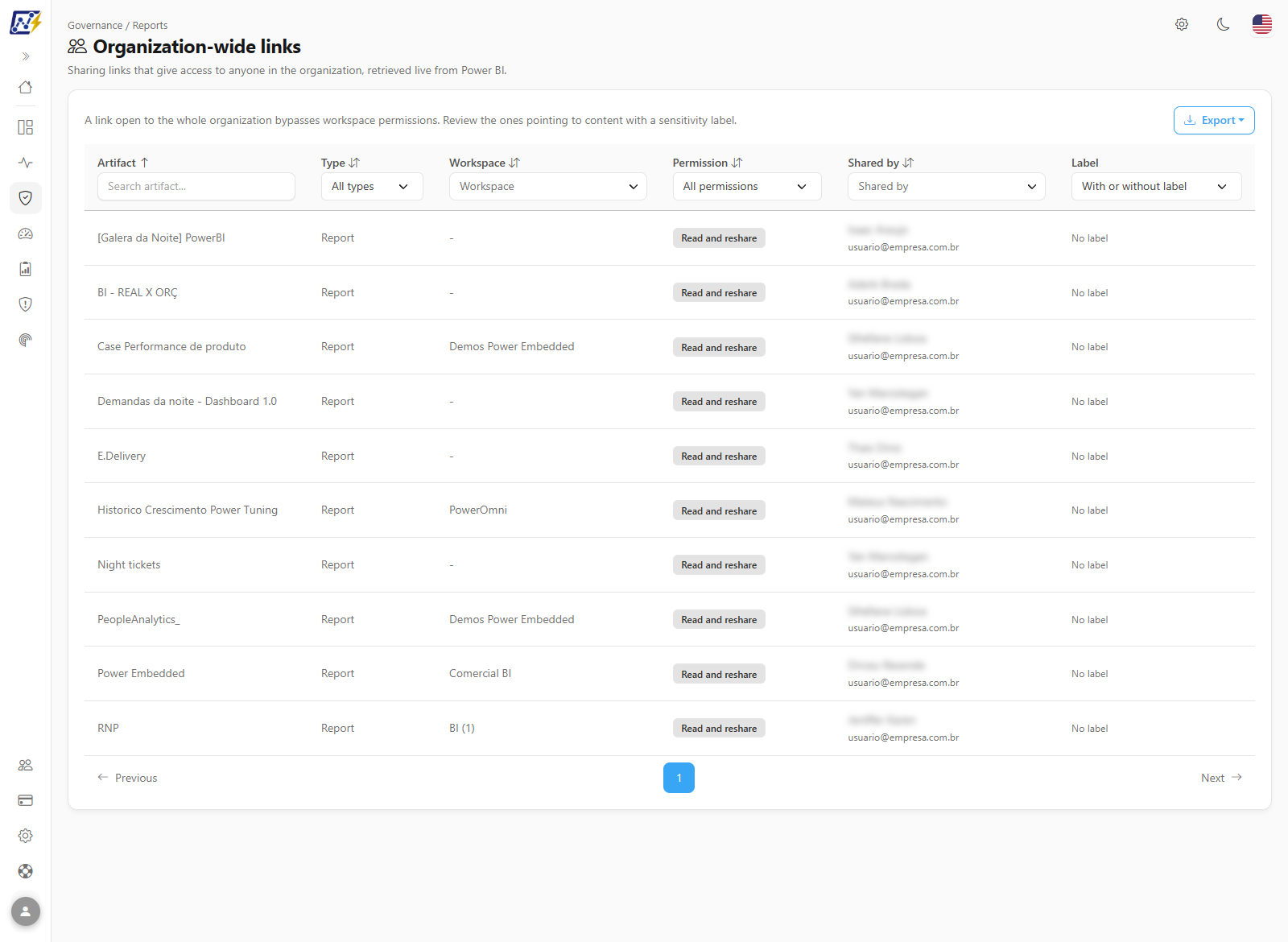Screen dimensions: 1288x942
Task: Click the PowerOmni workspace cell
Action: tap(478, 510)
